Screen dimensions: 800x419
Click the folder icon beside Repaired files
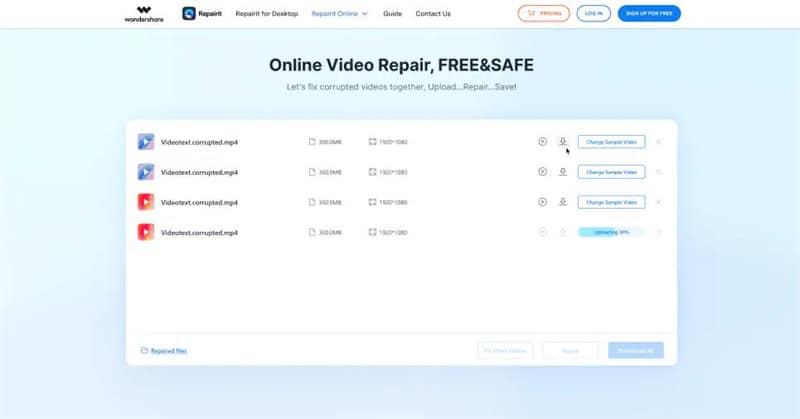pyautogui.click(x=144, y=351)
